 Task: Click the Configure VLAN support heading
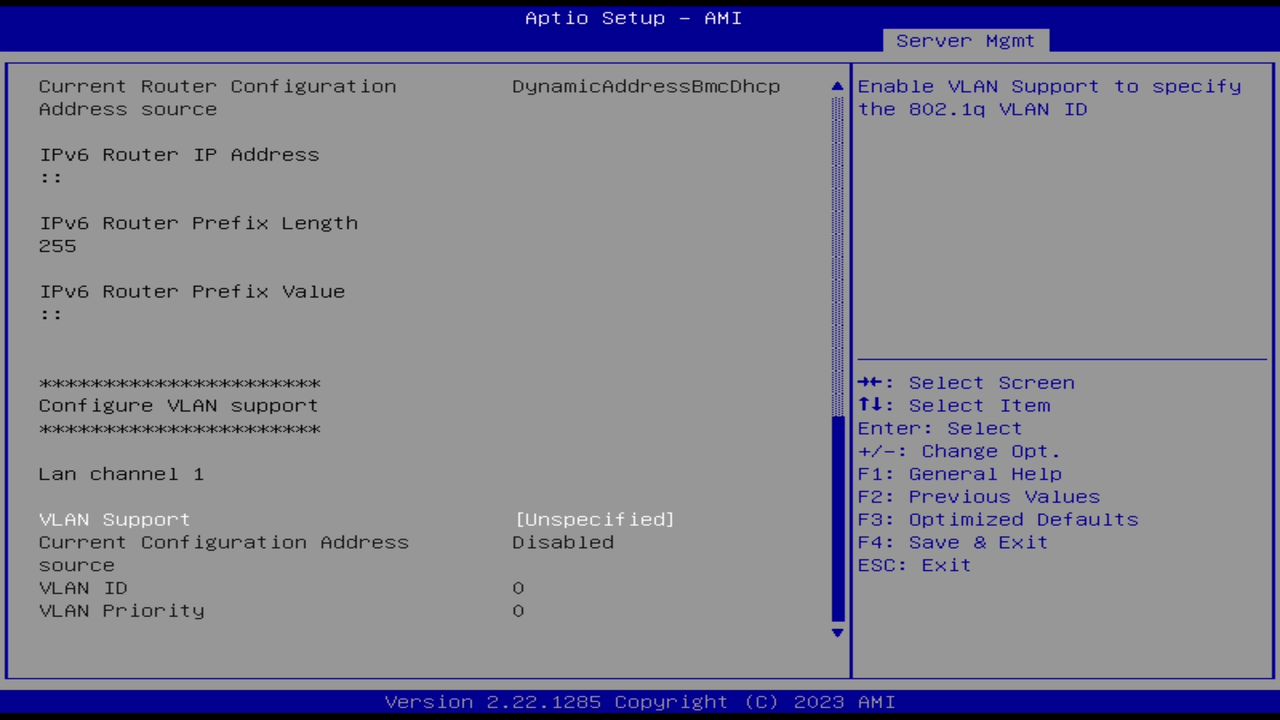[x=179, y=406]
